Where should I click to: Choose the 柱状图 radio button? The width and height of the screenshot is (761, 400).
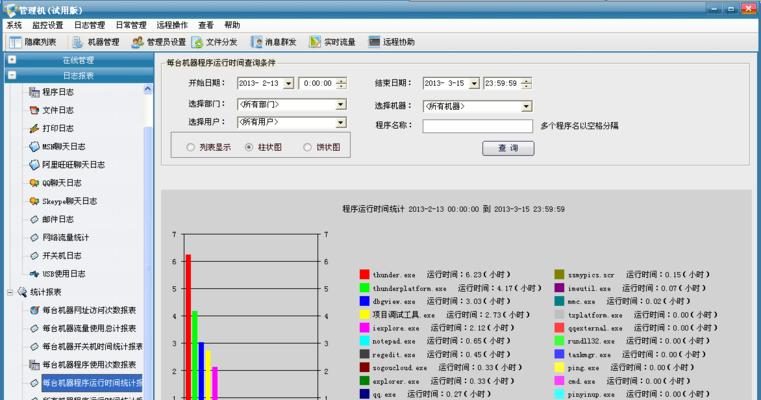pyautogui.click(x=249, y=147)
